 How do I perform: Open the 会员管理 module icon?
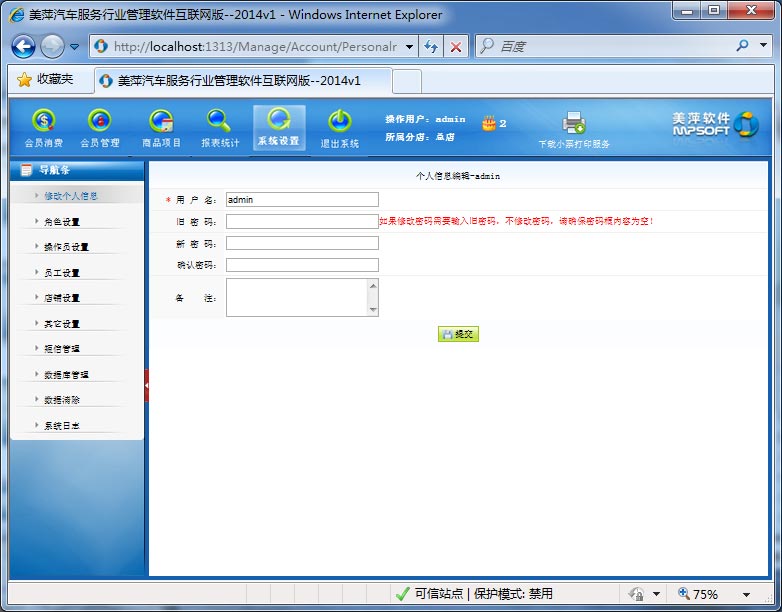(x=99, y=121)
